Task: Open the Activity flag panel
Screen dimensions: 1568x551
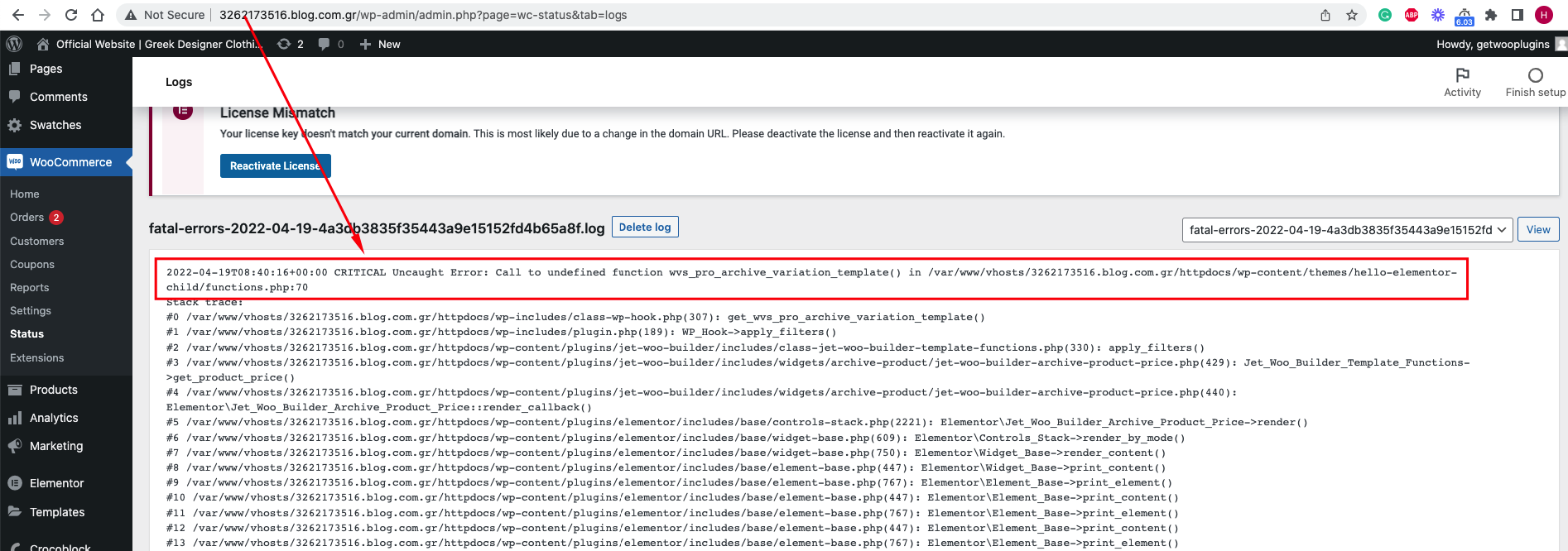Action: [1463, 82]
